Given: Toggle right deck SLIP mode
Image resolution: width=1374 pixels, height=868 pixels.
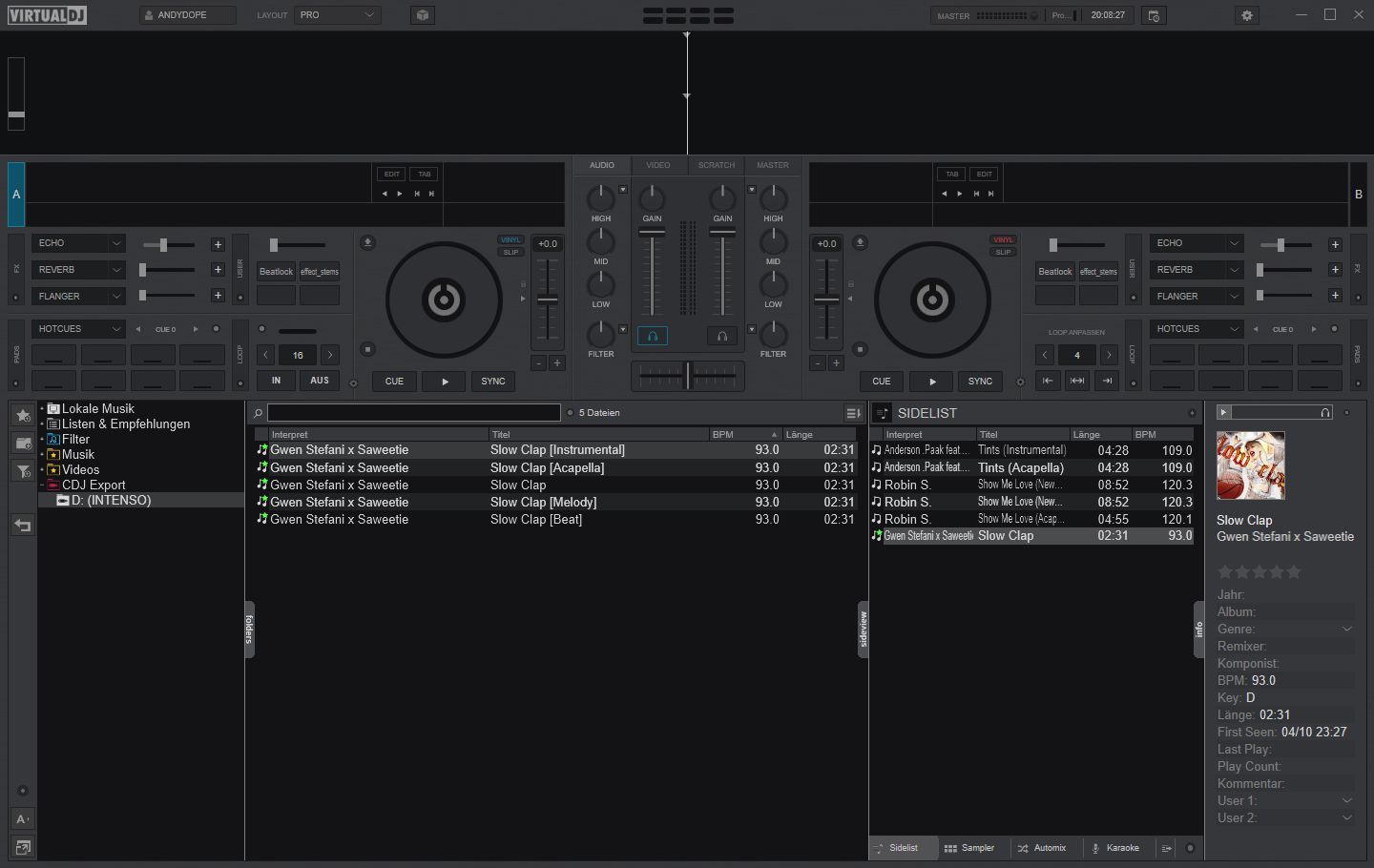Looking at the screenshot, I should click(x=1003, y=252).
